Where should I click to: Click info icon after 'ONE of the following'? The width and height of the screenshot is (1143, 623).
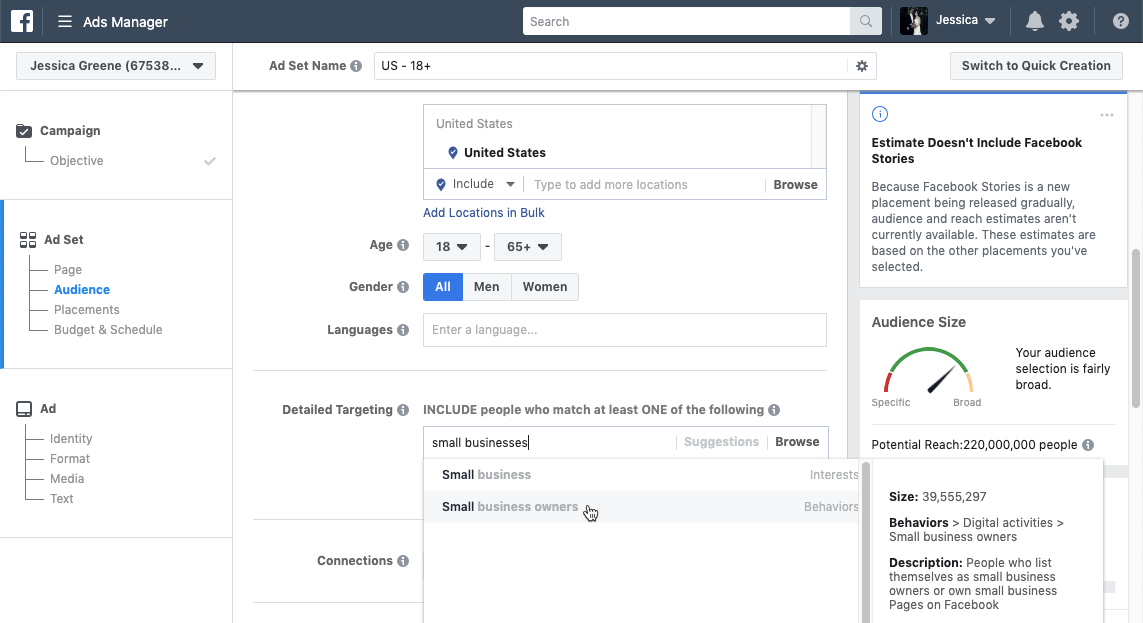(x=773, y=410)
